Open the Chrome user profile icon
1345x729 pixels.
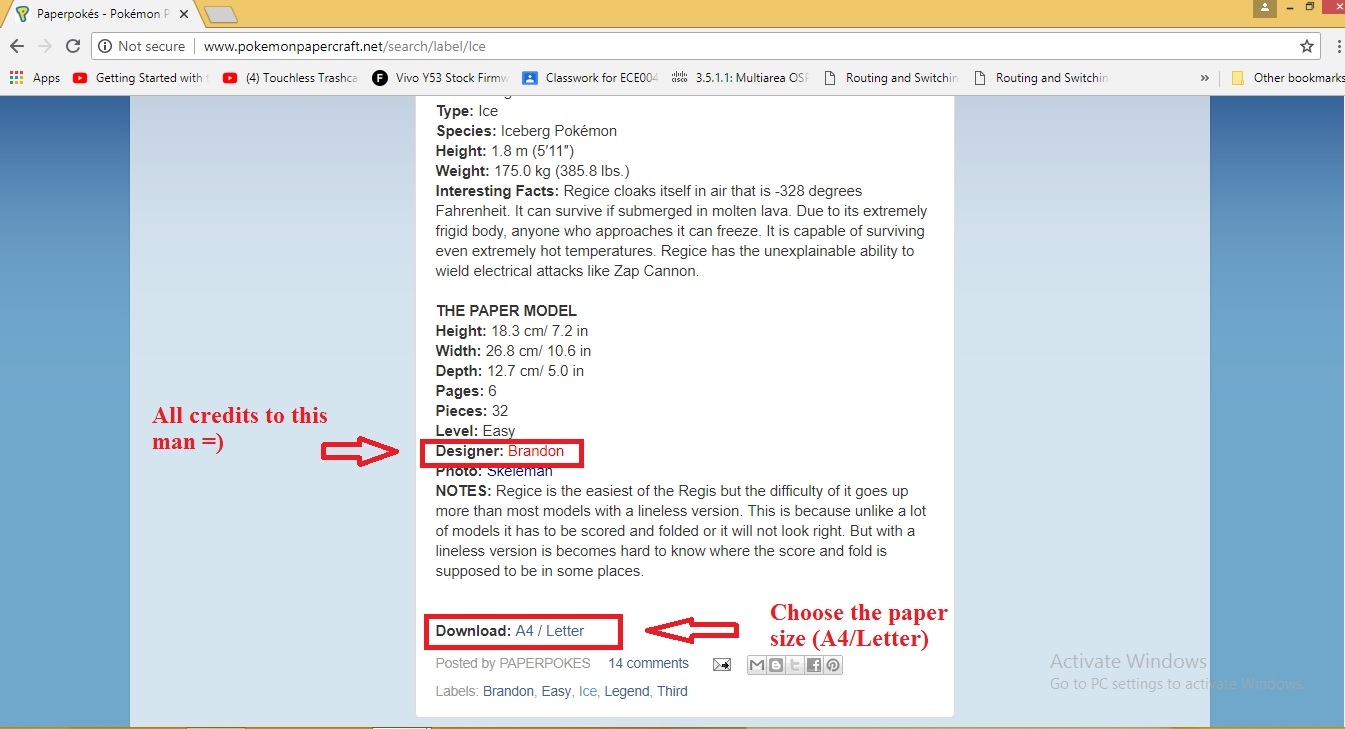[1266, 7]
